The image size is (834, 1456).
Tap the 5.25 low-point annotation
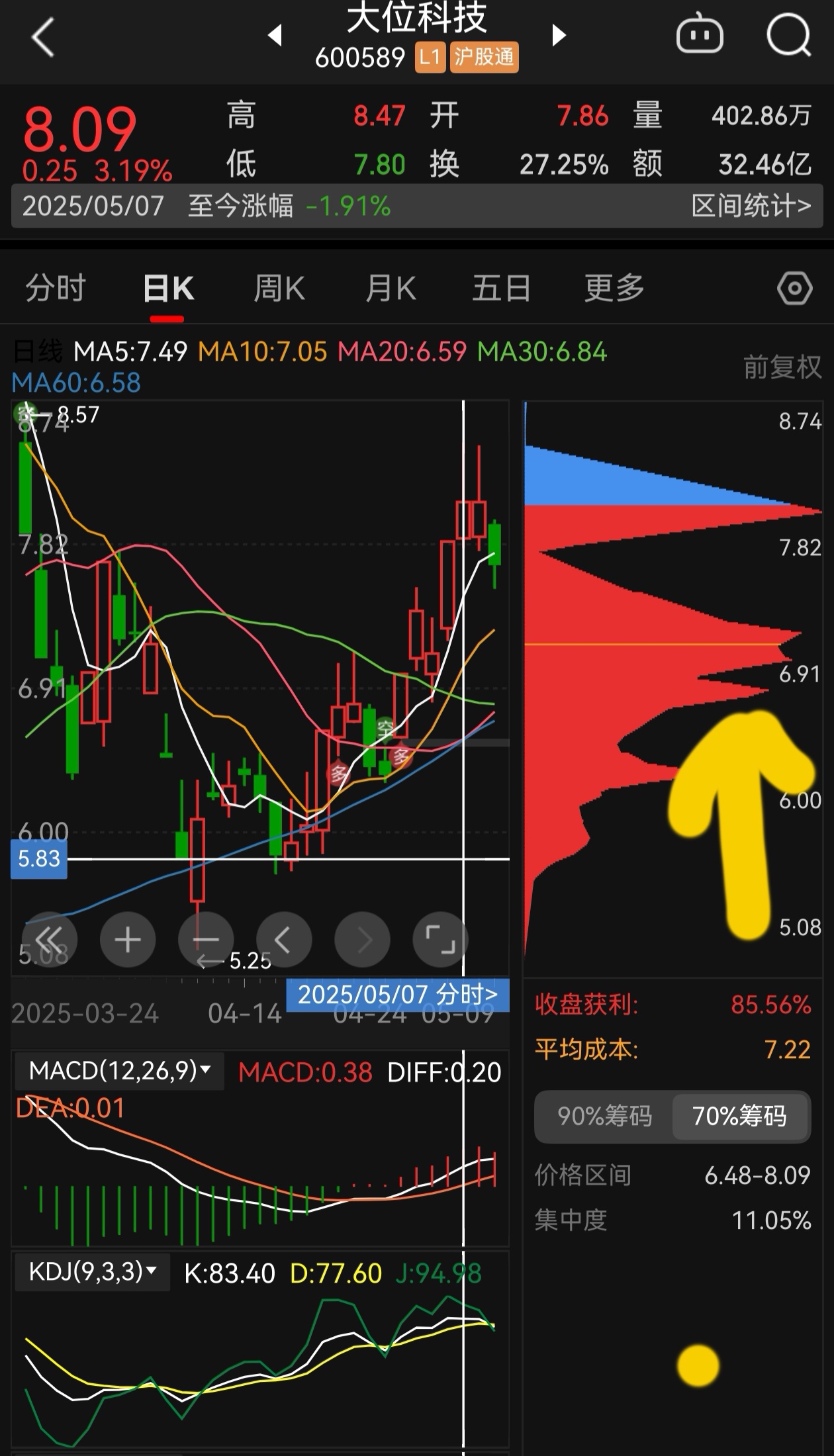point(250,961)
